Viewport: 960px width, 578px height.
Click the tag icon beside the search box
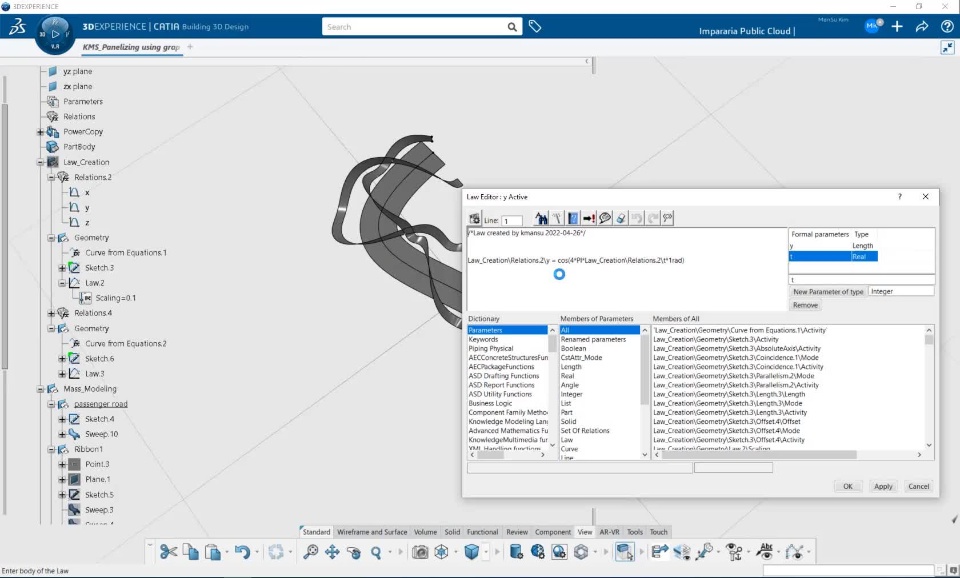(534, 26)
